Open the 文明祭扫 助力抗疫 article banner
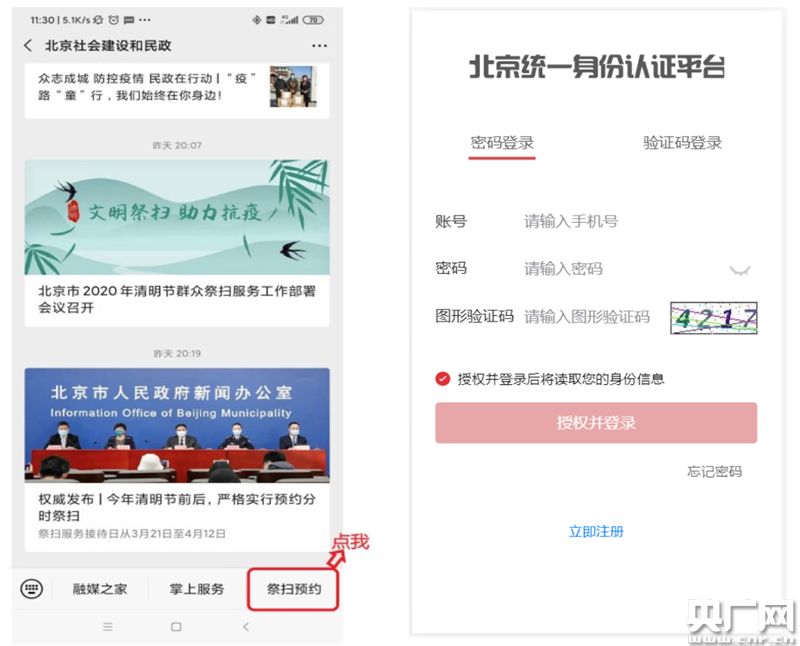This screenshot has width=800, height=646. point(177,218)
